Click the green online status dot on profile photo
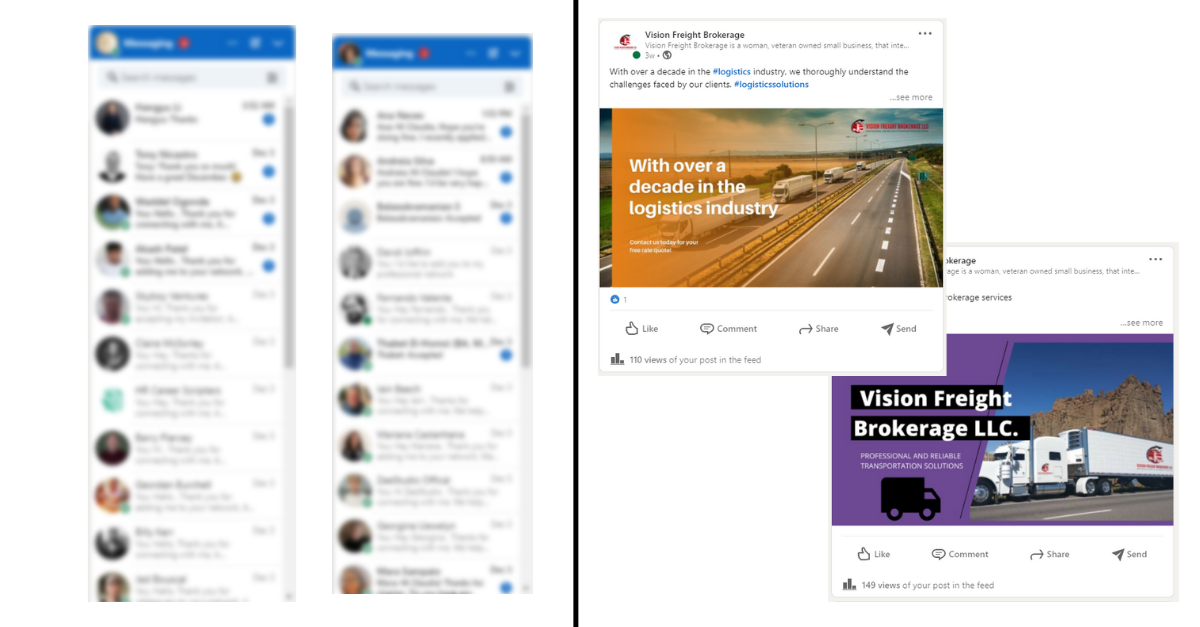This screenshot has height=627, width=1200. [114, 50]
